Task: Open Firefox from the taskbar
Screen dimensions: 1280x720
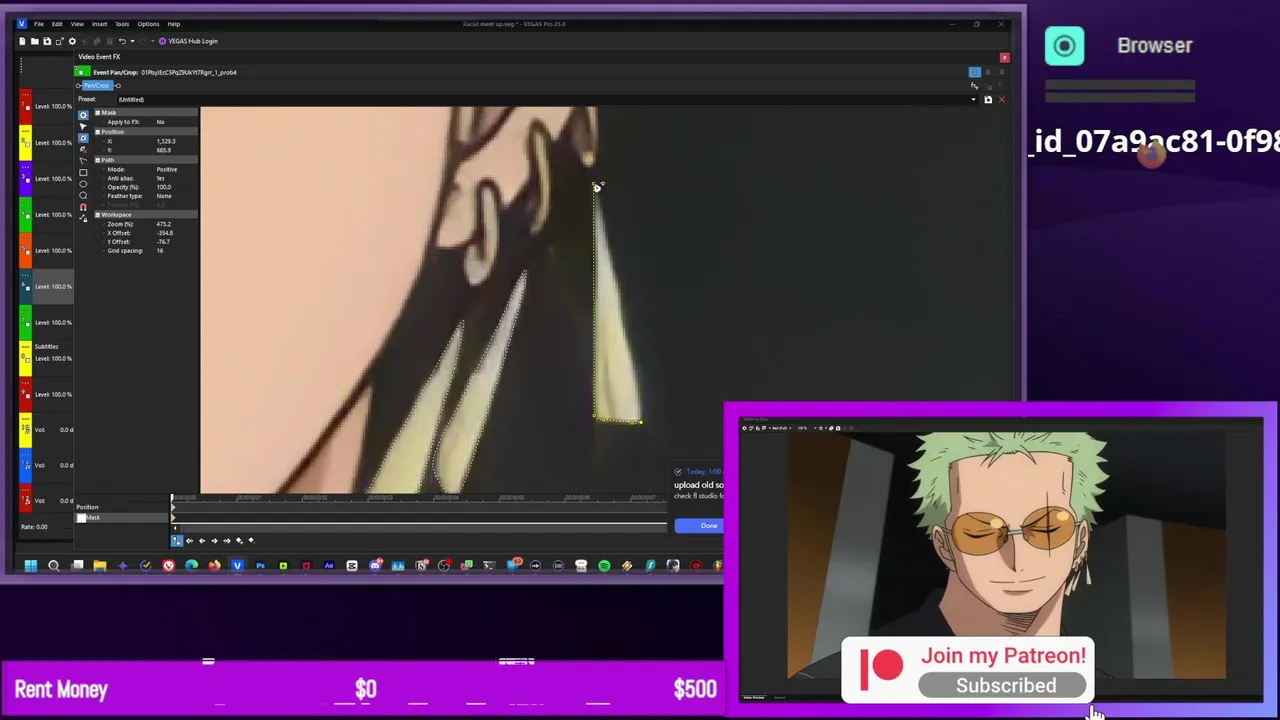Action: point(214,566)
